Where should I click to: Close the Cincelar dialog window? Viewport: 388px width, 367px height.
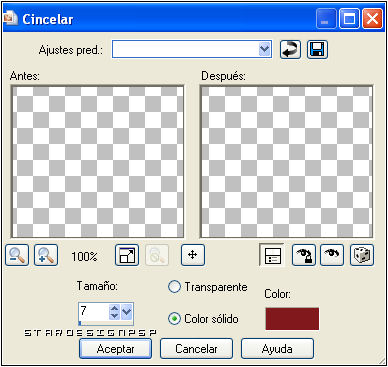(372, 19)
